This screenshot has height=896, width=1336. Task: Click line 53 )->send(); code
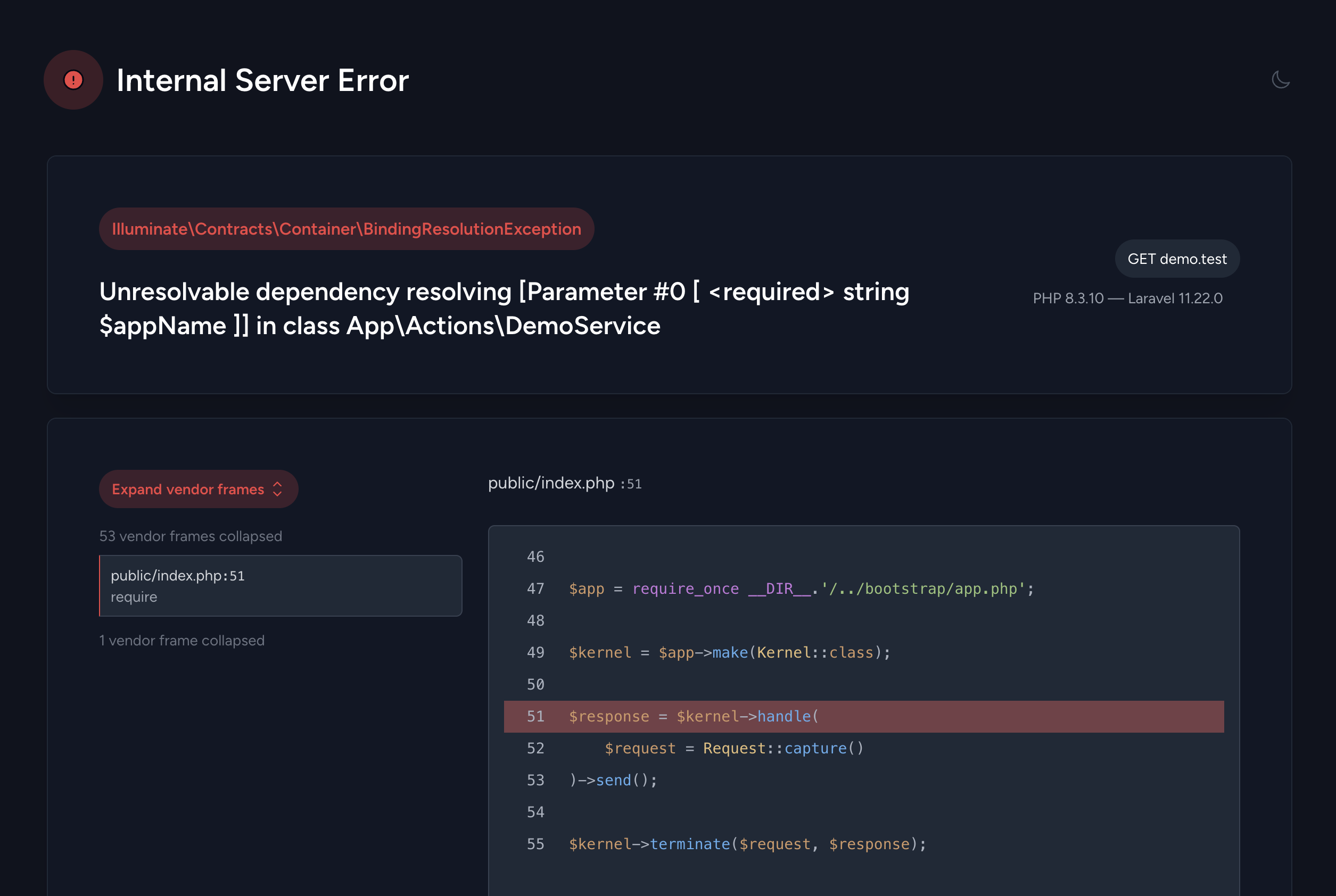(x=613, y=781)
